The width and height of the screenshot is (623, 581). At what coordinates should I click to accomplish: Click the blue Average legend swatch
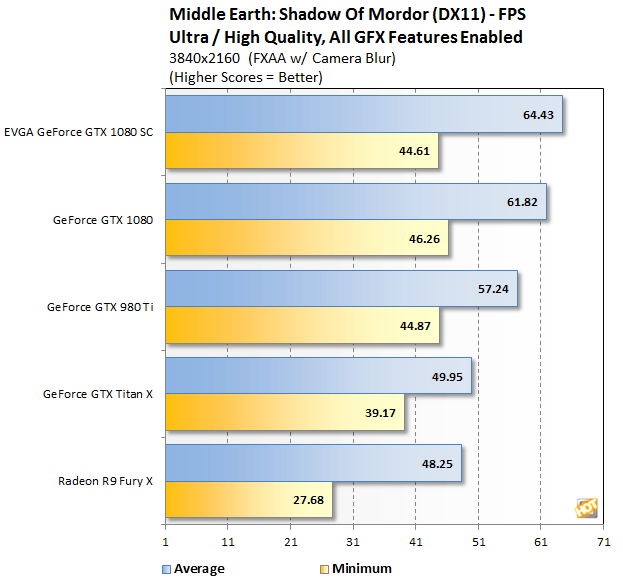tap(166, 569)
